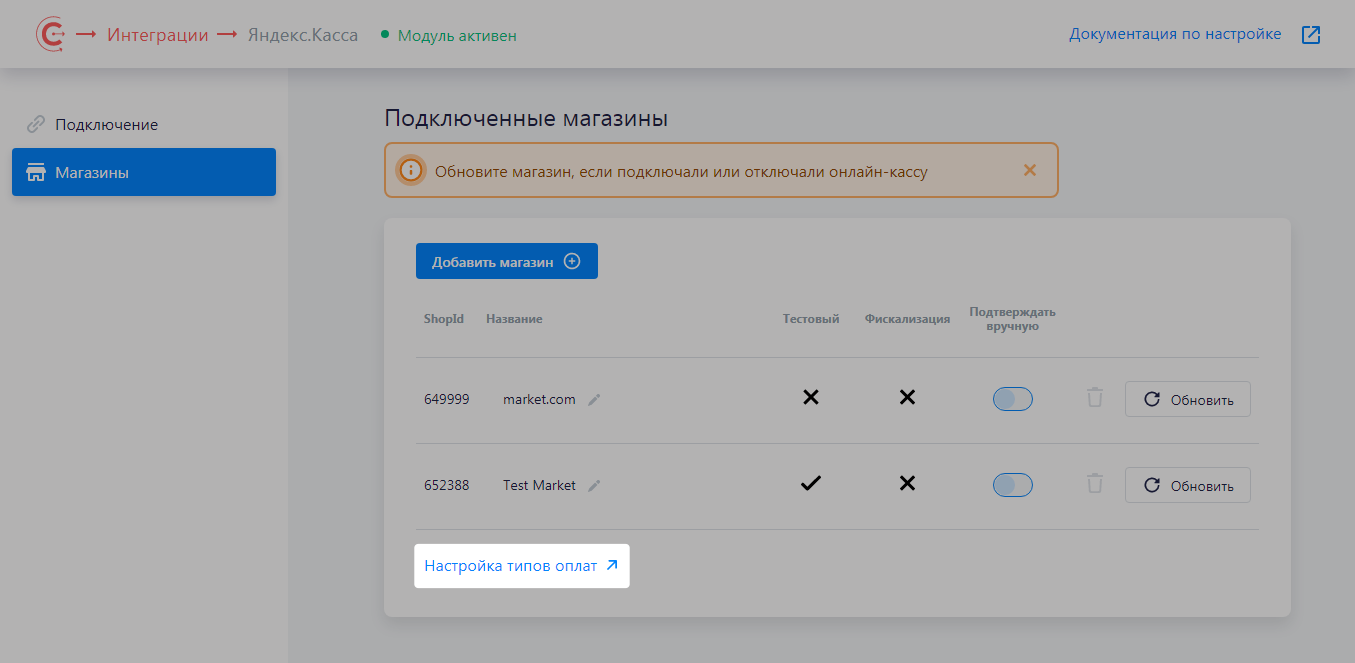
Task: Refresh the market.com shop with Обновить
Action: point(1187,399)
